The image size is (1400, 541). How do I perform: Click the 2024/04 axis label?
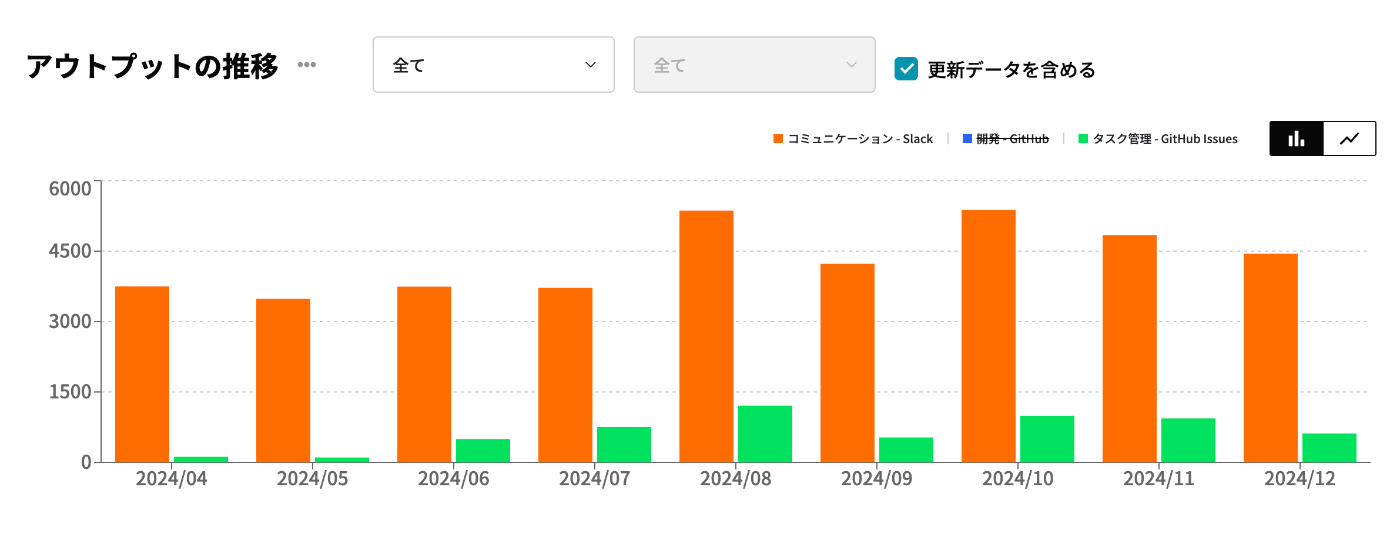coord(171,479)
